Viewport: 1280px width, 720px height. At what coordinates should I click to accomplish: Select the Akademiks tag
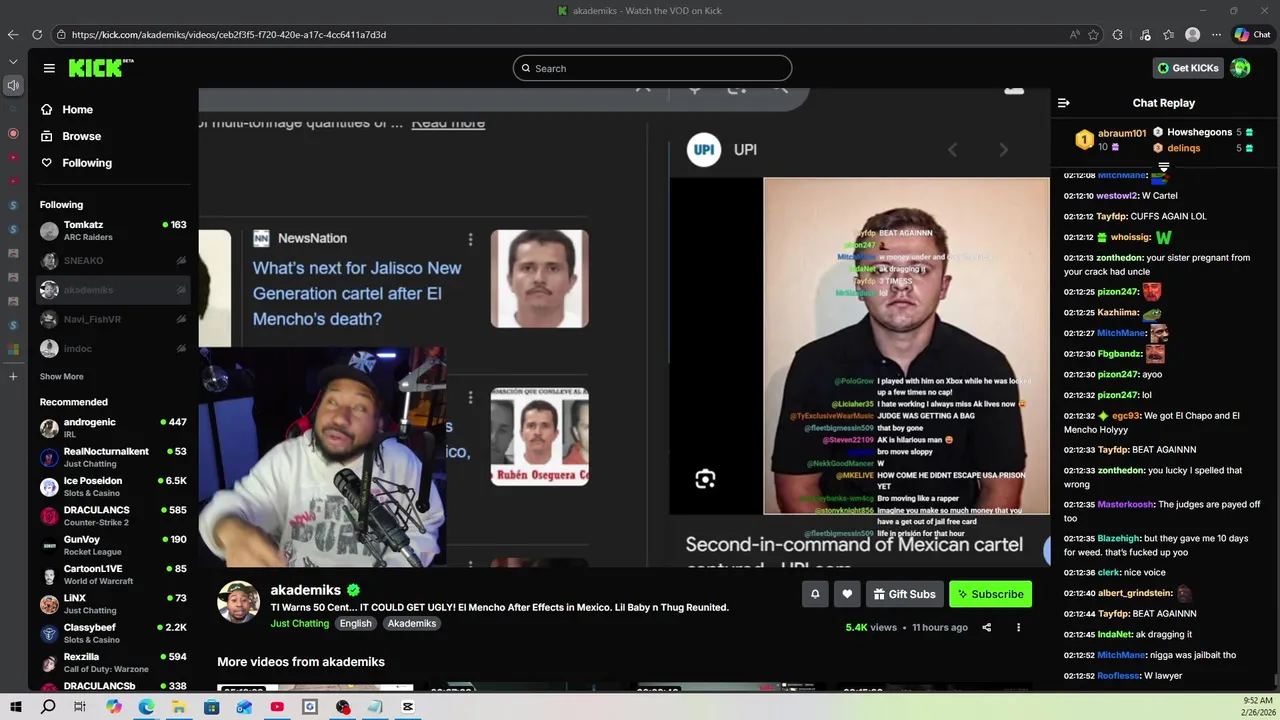point(412,623)
